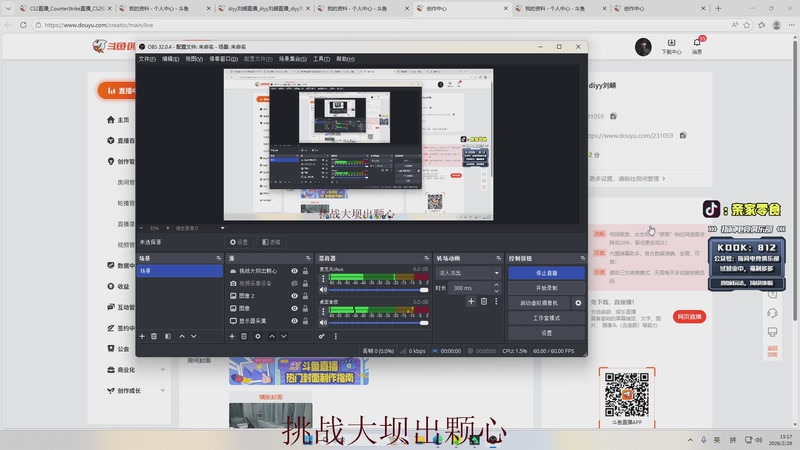Add a new source in Sources panel
Screen dimensions: 800x450
coord(232,336)
